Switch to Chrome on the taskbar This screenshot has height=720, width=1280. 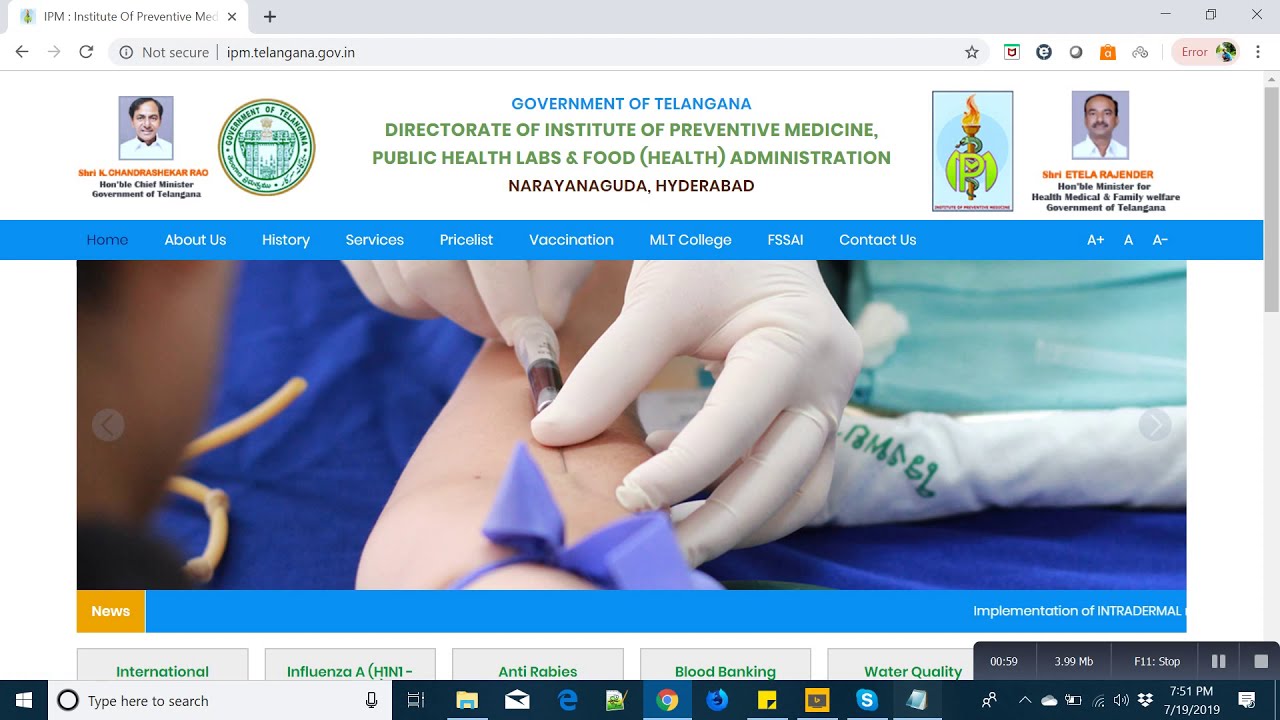666,700
